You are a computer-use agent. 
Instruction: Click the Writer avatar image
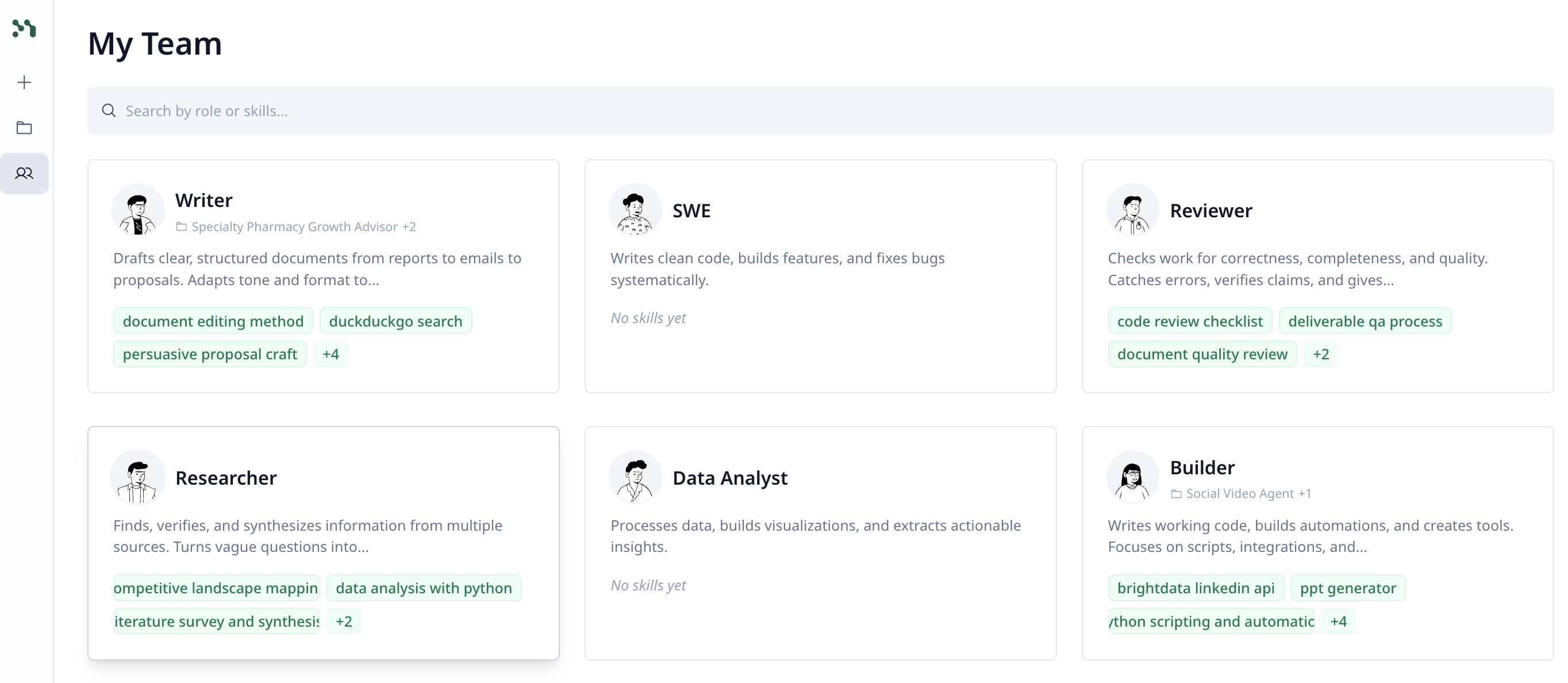pyautogui.click(x=138, y=210)
